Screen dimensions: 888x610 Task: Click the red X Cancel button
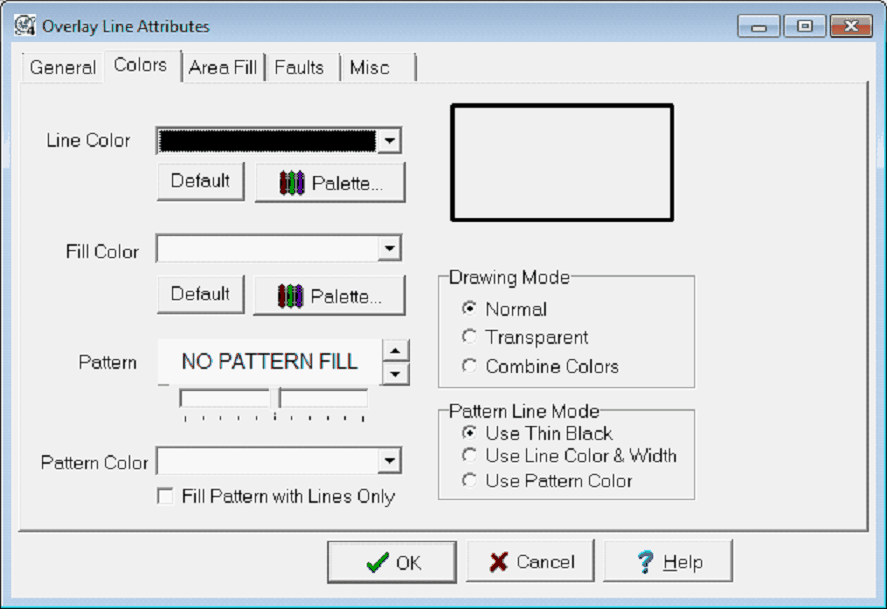pos(530,562)
